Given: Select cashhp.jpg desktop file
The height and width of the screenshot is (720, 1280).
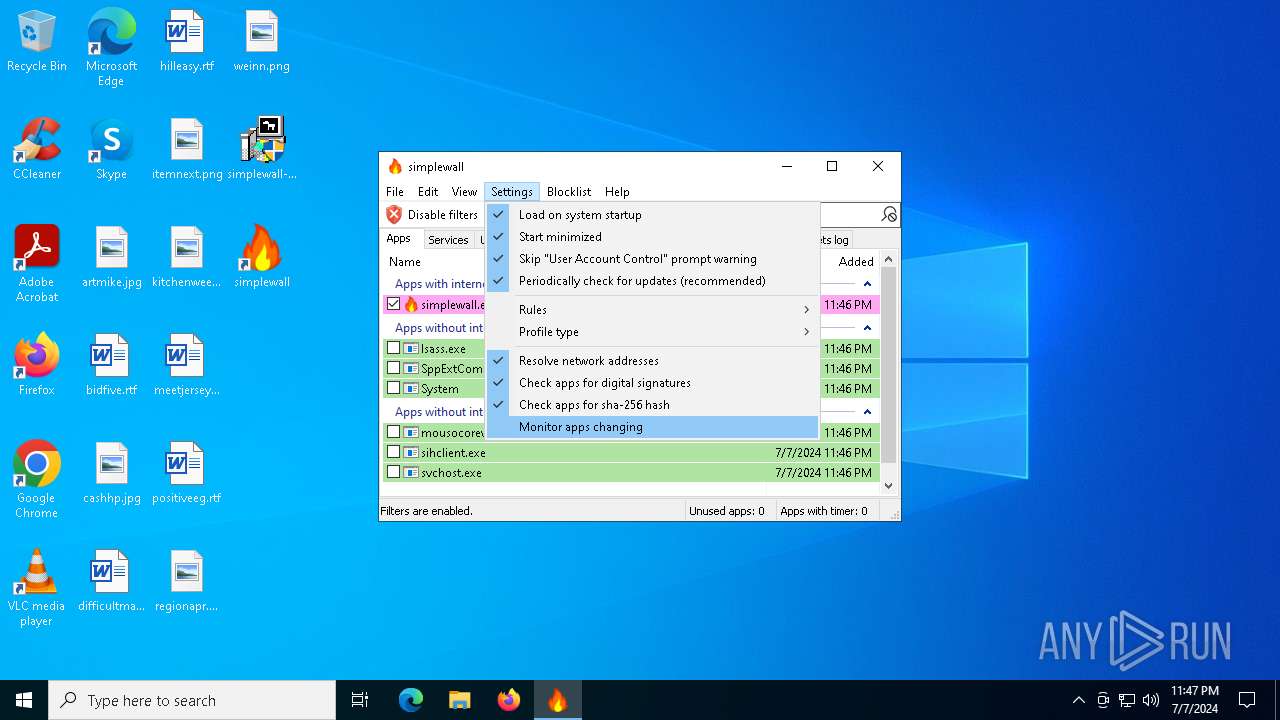Looking at the screenshot, I should point(111,474).
